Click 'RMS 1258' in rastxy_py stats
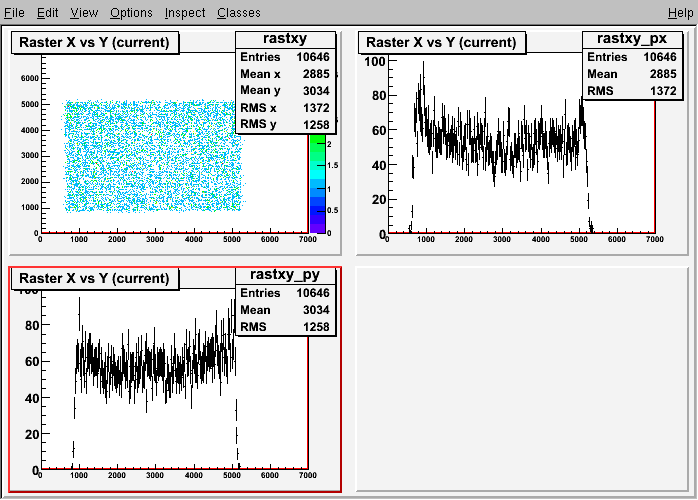This screenshot has width=698, height=500. point(285,327)
